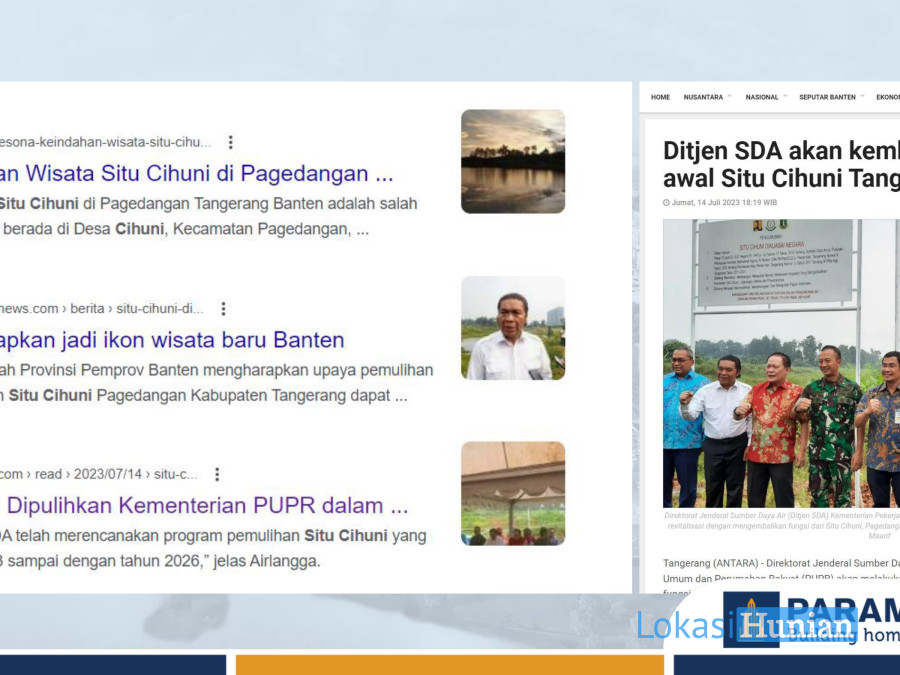Click the 'com › read › 2023/07/14' breadcrumb
The height and width of the screenshot is (675, 900).
(x=99, y=474)
